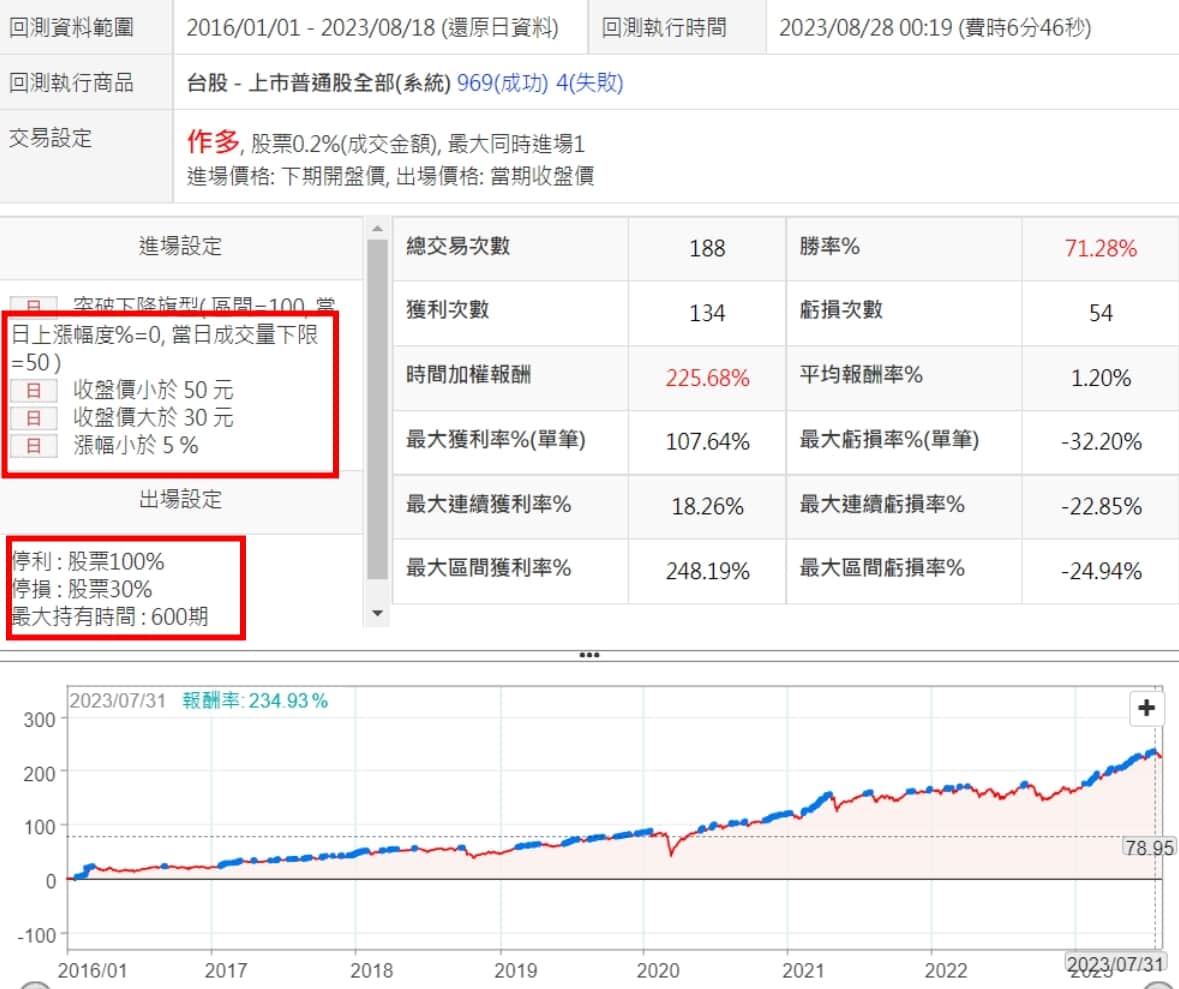The width and height of the screenshot is (1179, 989).
Task: Click the 2023/07/31 date marker on x-axis
Action: tap(1115, 964)
